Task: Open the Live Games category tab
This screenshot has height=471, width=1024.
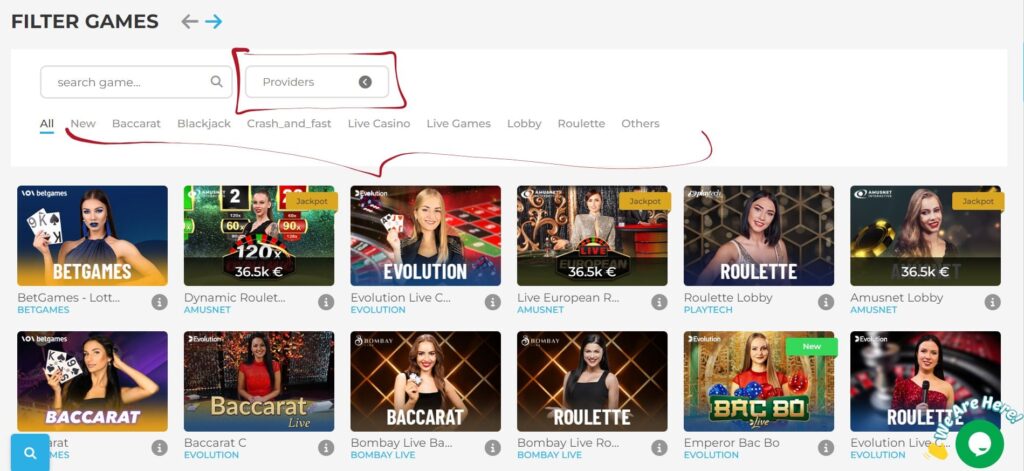Action: click(x=458, y=123)
